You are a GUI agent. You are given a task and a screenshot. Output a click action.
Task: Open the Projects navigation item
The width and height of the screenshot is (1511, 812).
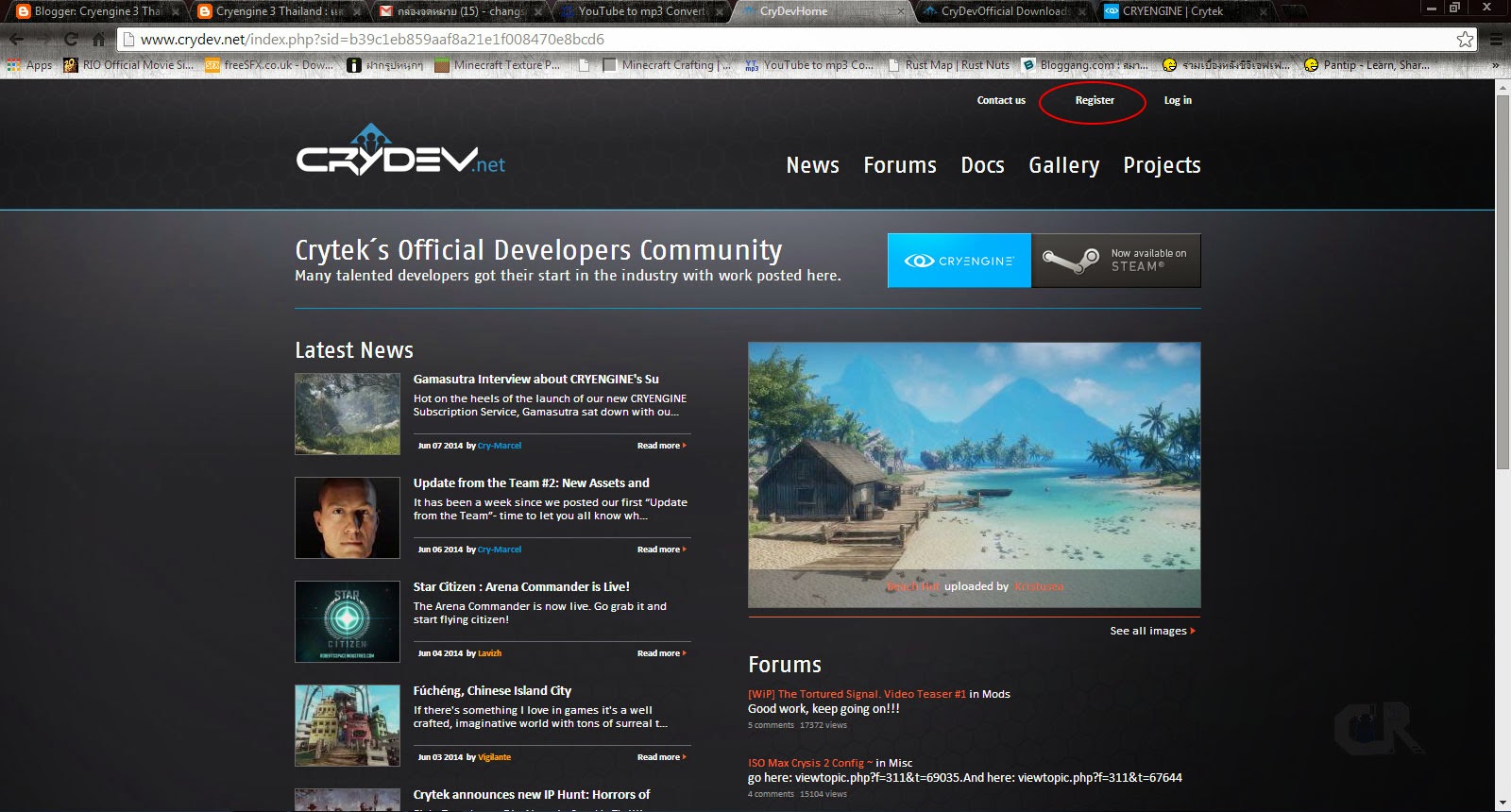point(1162,165)
